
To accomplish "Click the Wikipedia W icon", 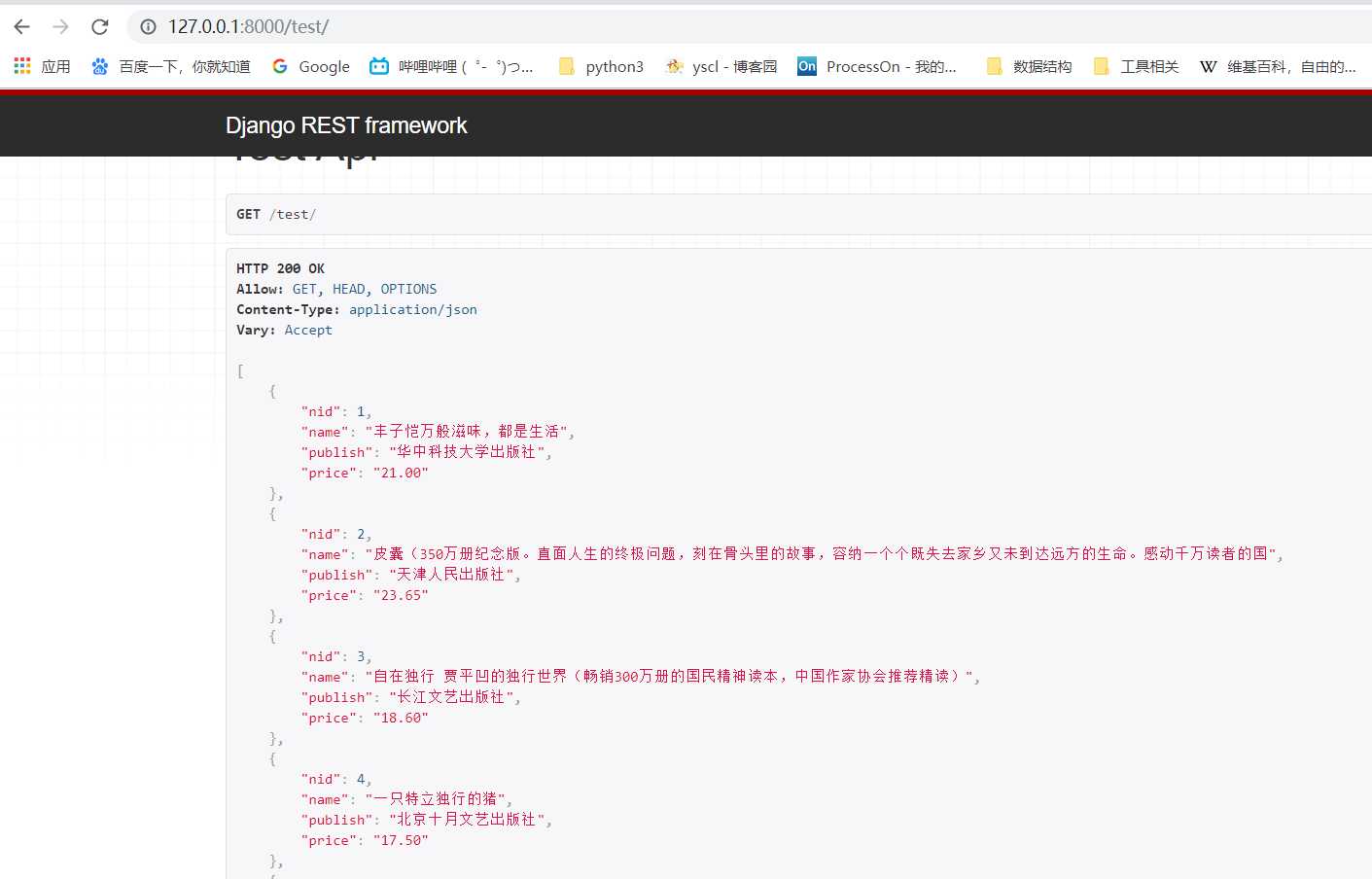I will pyautogui.click(x=1208, y=66).
